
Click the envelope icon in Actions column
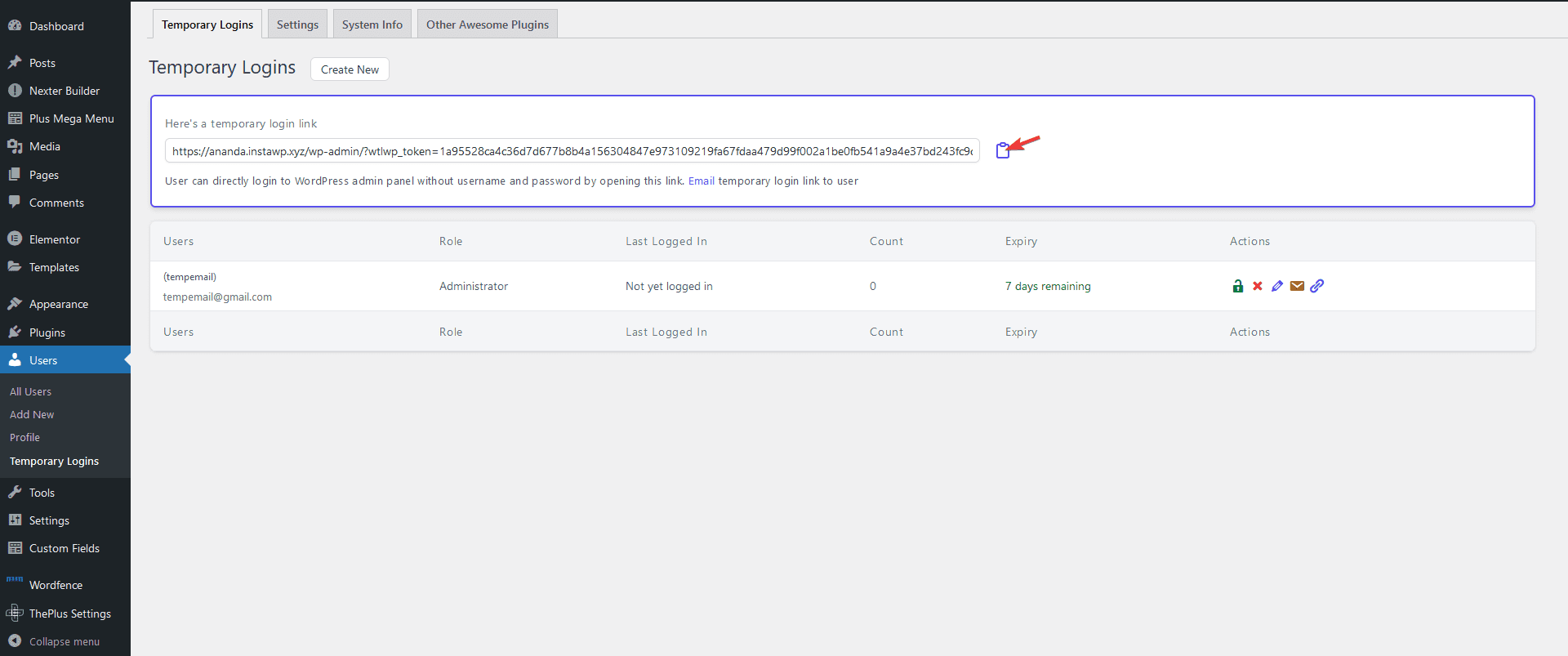click(1297, 286)
